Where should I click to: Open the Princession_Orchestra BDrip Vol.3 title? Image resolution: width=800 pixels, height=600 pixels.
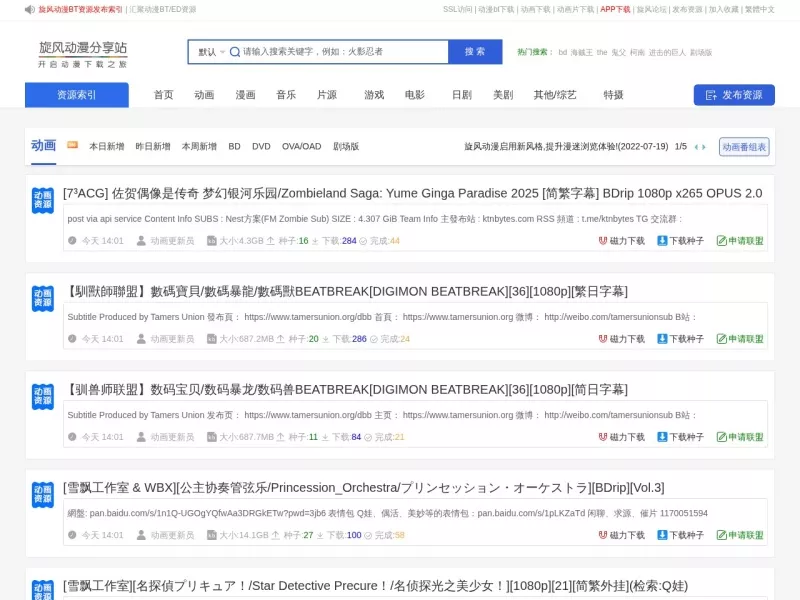[x=364, y=488]
